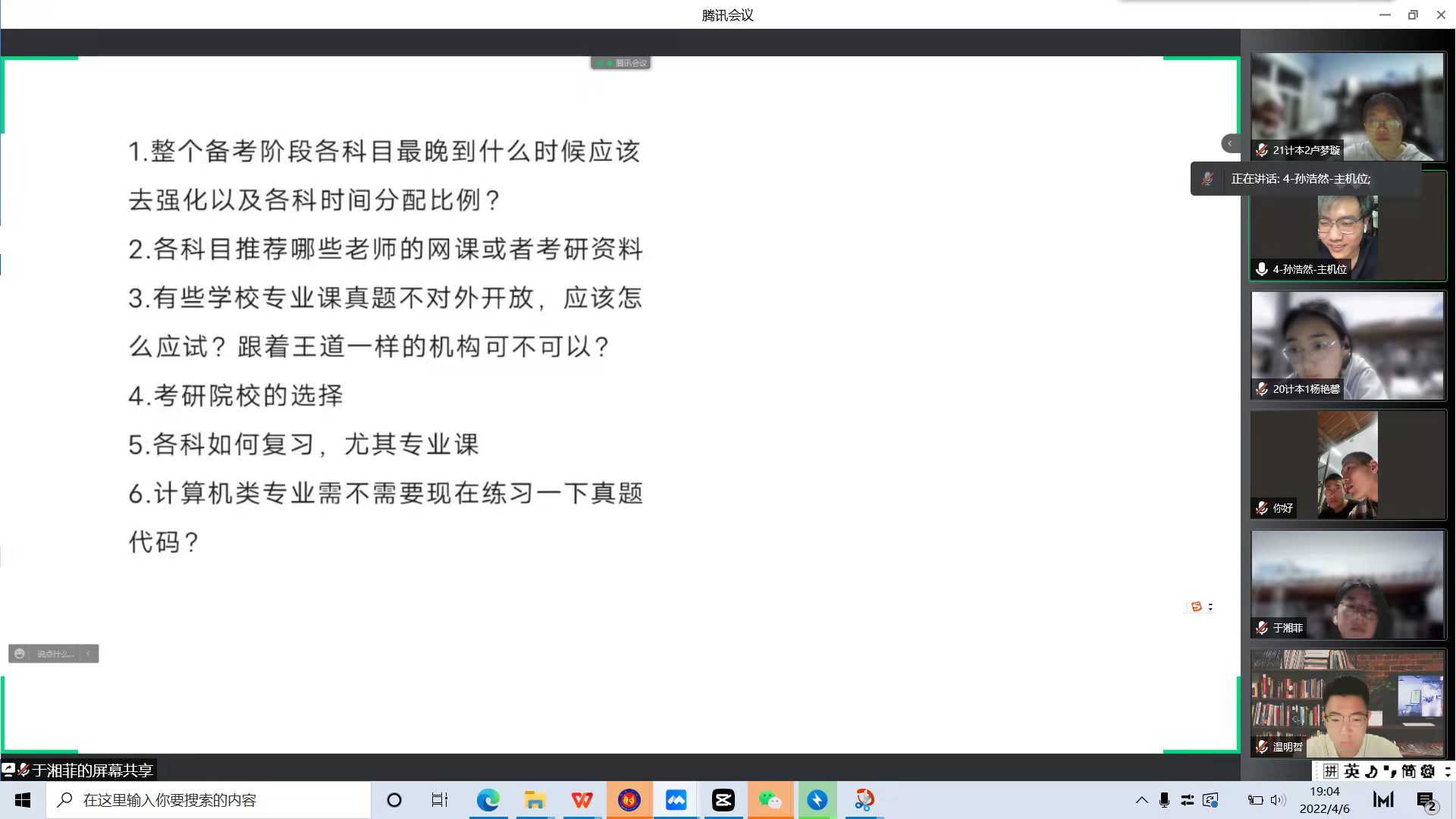
Task: Show hidden system tray icons
Action: click(x=1141, y=800)
